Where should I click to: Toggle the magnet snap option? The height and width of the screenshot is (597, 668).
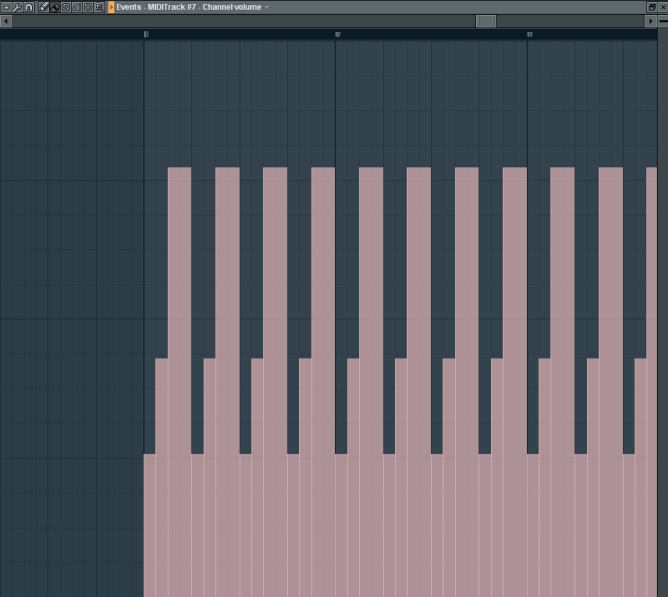coord(29,7)
